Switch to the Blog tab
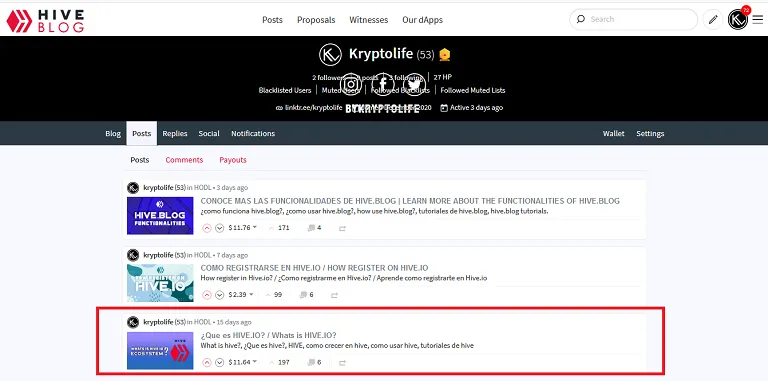Screen dimensions: 768x381 [113, 133]
